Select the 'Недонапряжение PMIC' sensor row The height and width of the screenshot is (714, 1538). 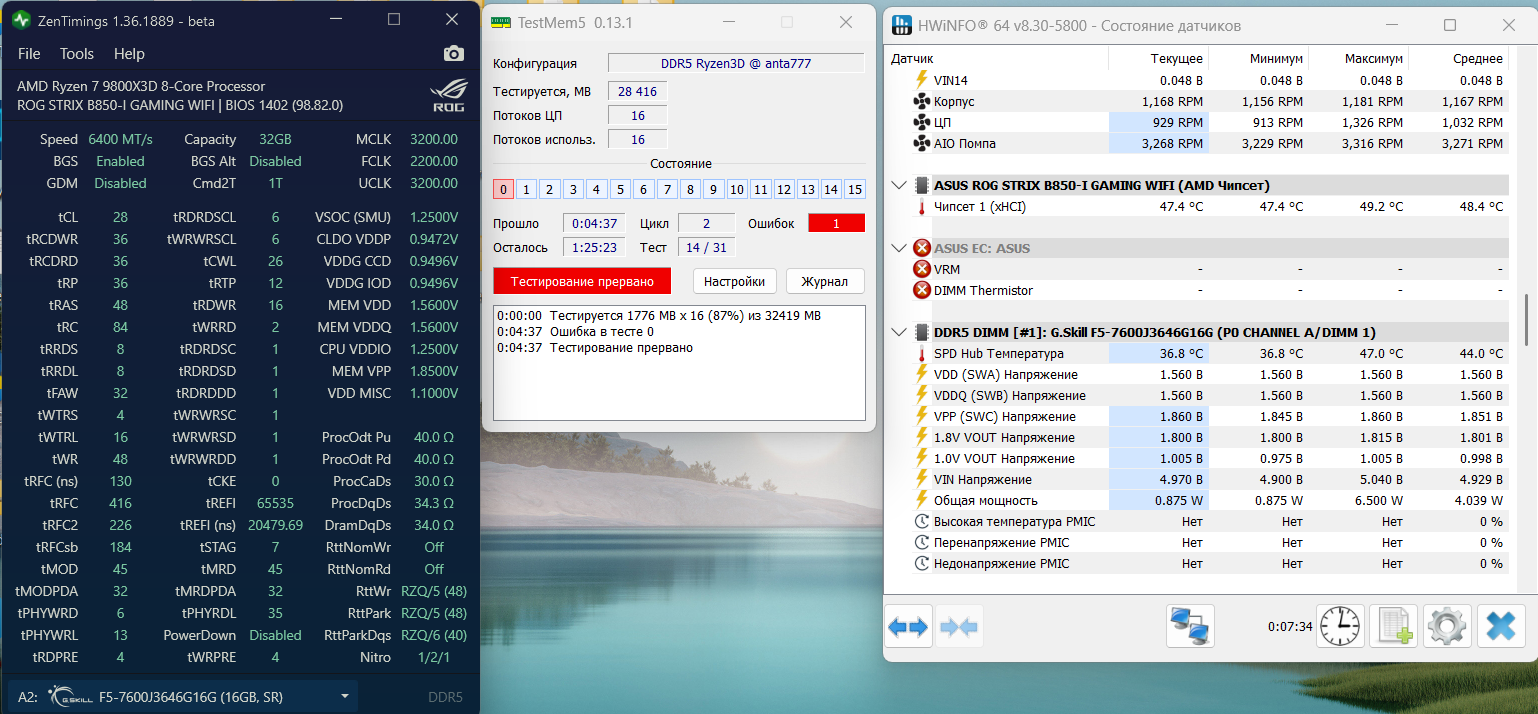pos(1199,563)
